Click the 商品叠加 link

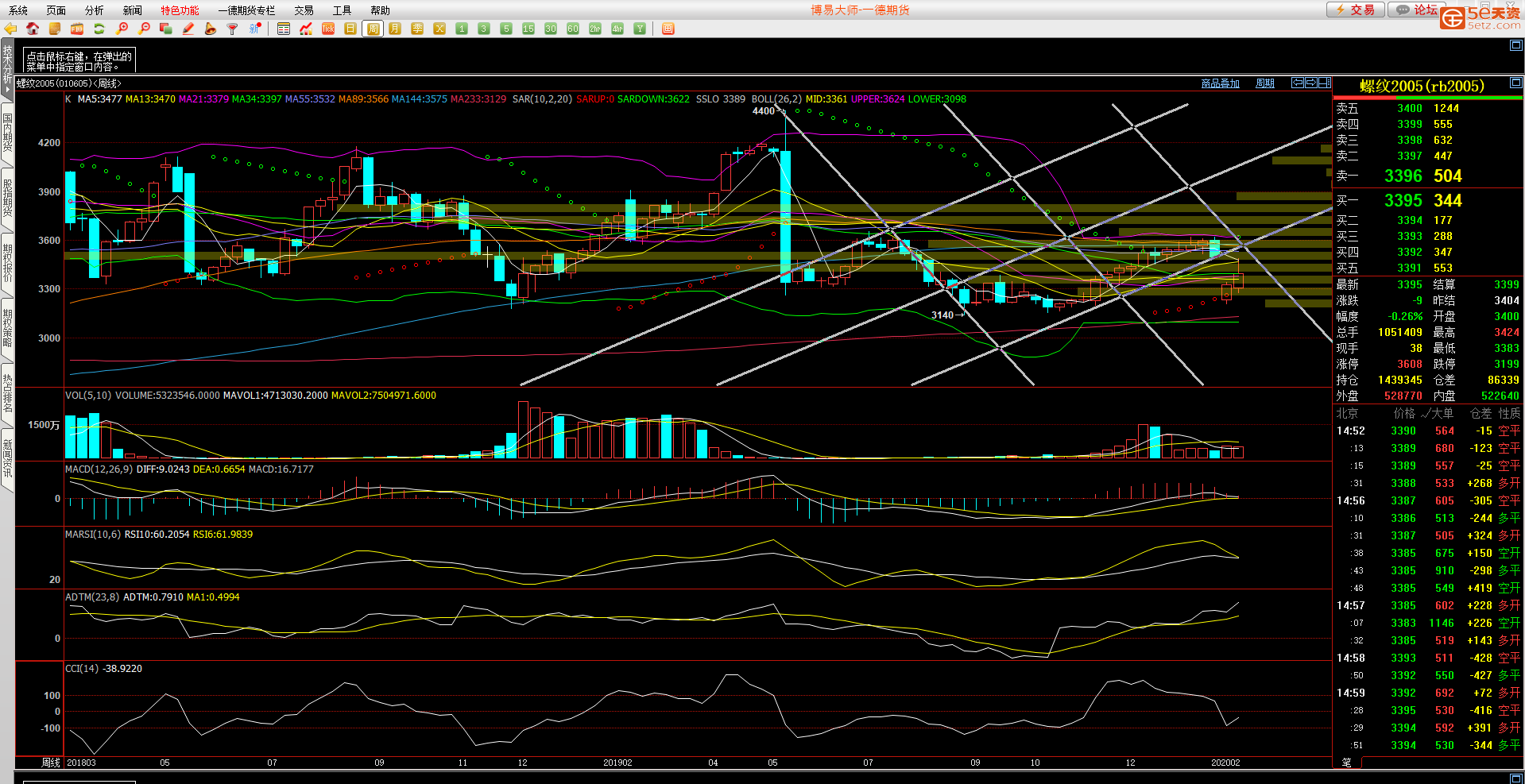1220,83
